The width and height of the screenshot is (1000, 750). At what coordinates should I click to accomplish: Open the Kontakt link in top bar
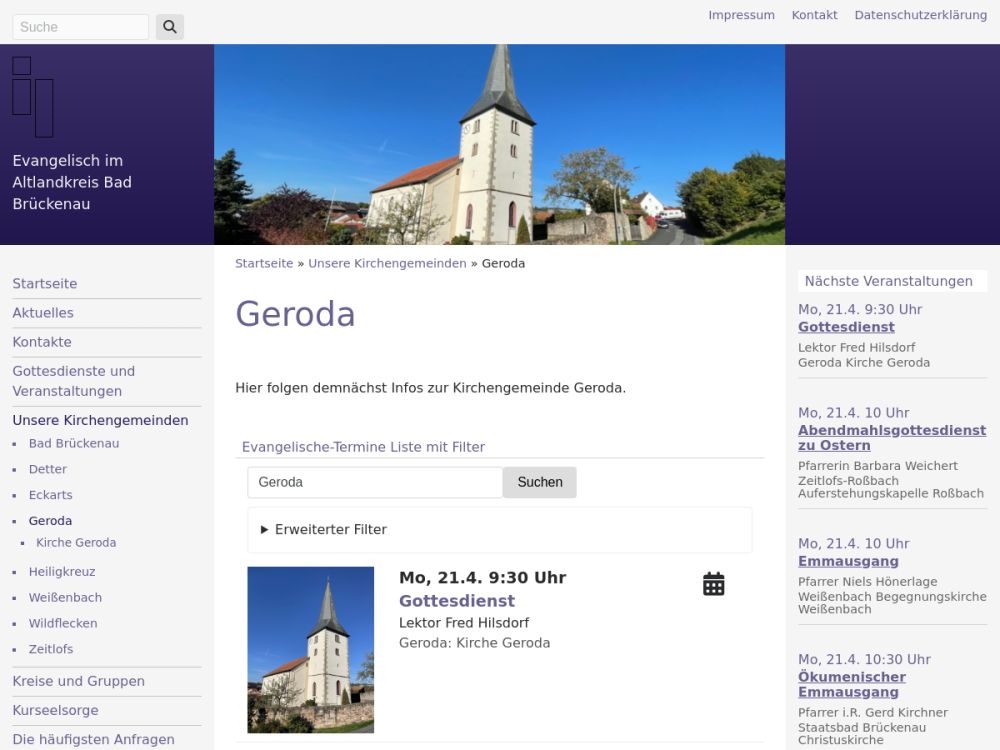click(814, 15)
